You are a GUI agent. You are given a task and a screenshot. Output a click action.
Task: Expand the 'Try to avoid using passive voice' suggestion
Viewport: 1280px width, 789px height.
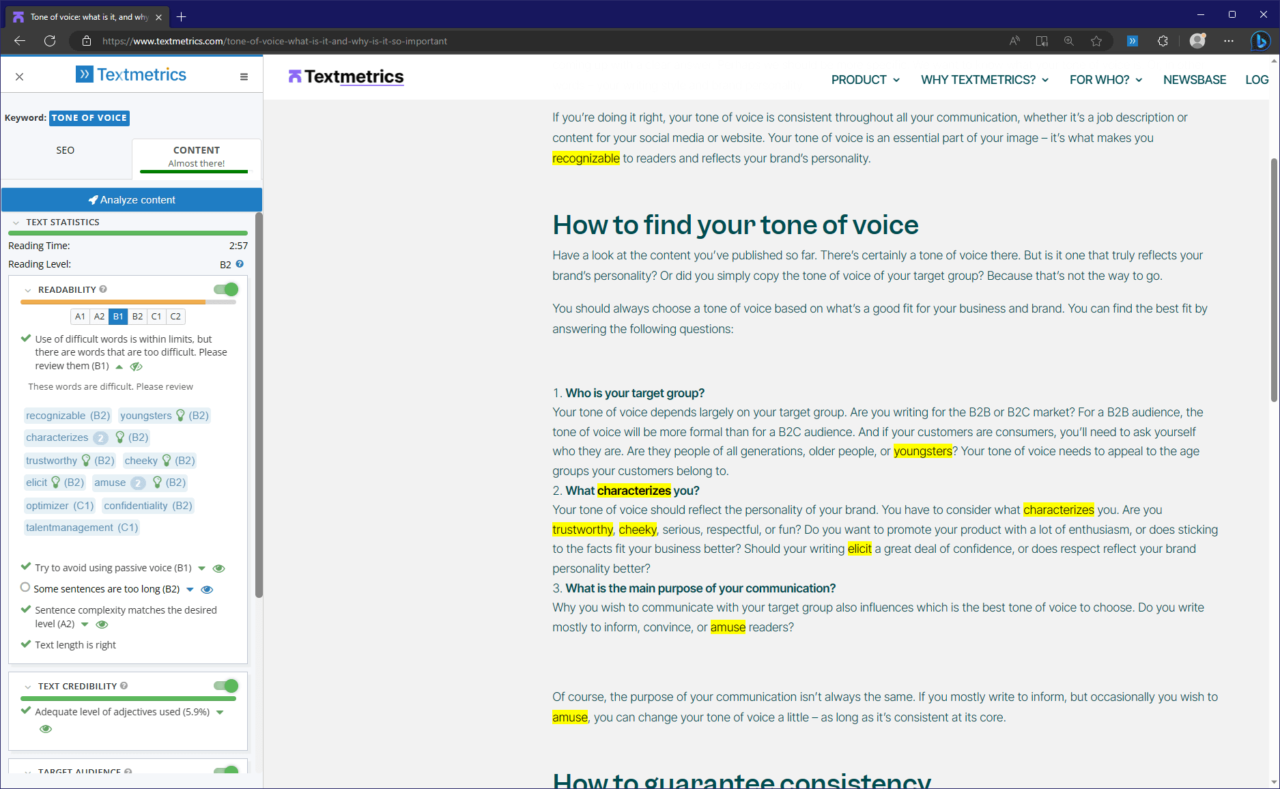coord(201,567)
